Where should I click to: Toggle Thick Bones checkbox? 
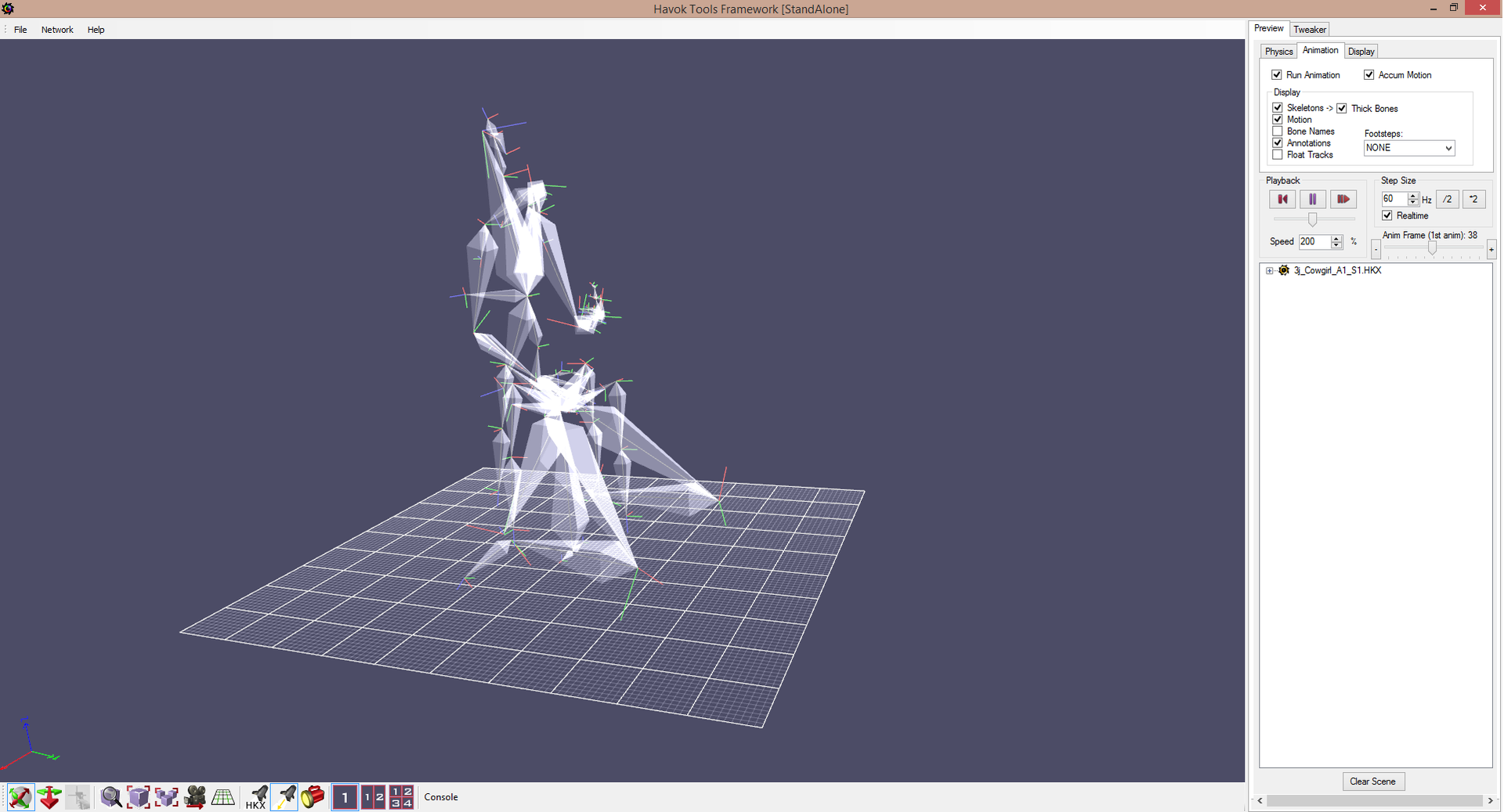(1342, 108)
